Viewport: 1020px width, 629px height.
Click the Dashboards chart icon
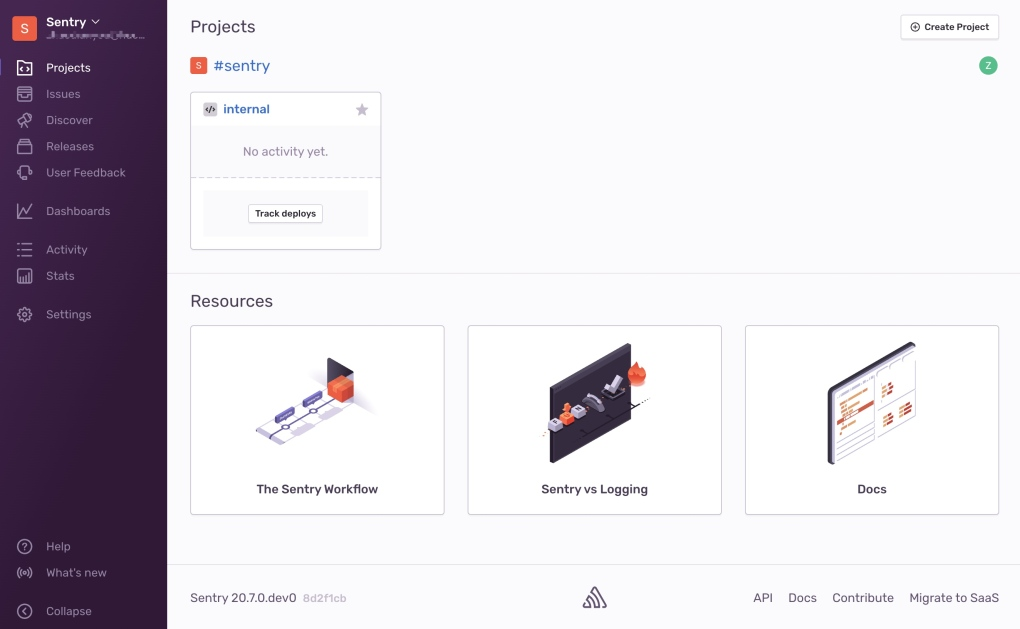[25, 211]
